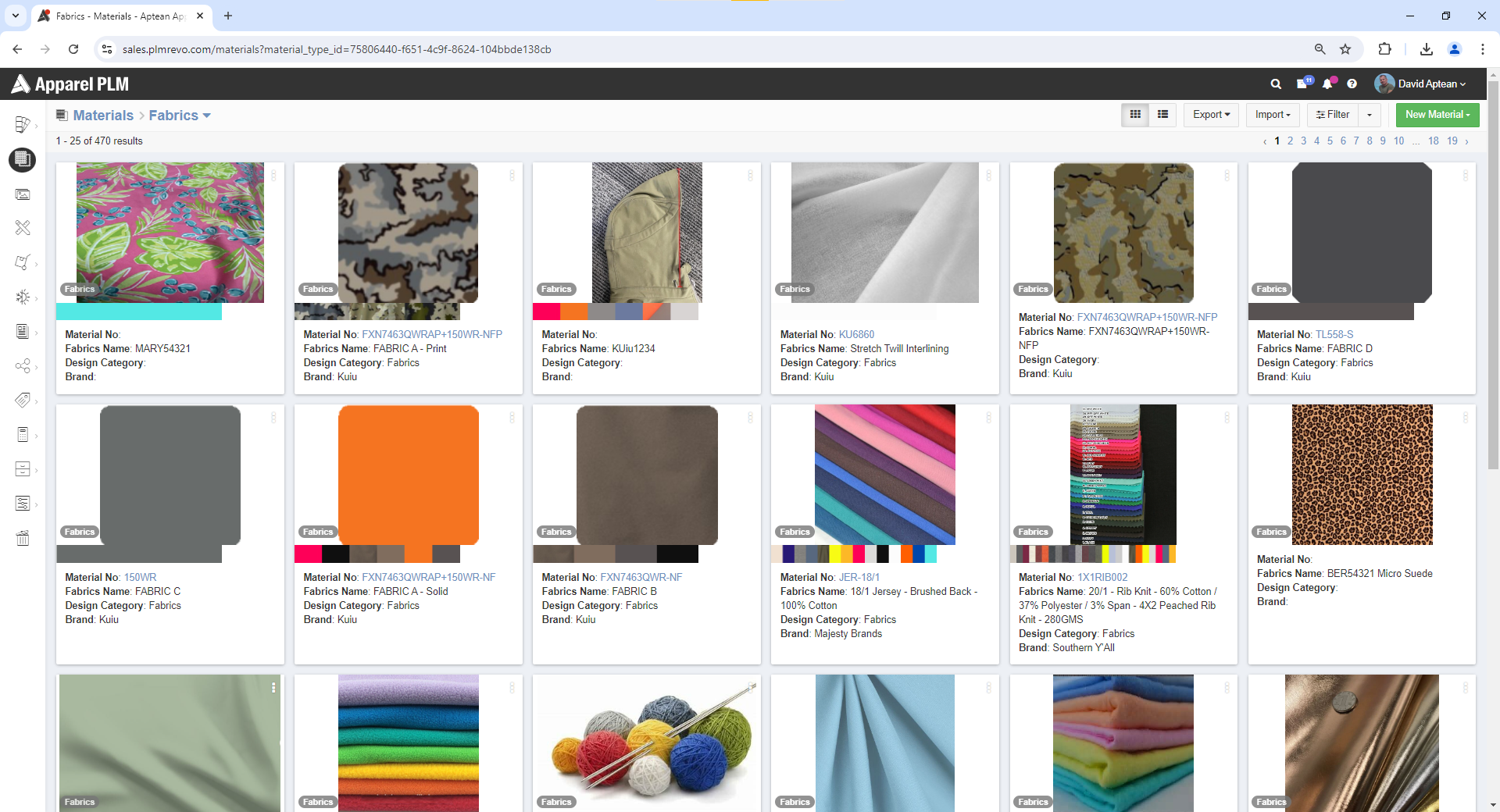The image size is (1500, 812).
Task: Open material link JER-18/1
Action: tap(859, 578)
